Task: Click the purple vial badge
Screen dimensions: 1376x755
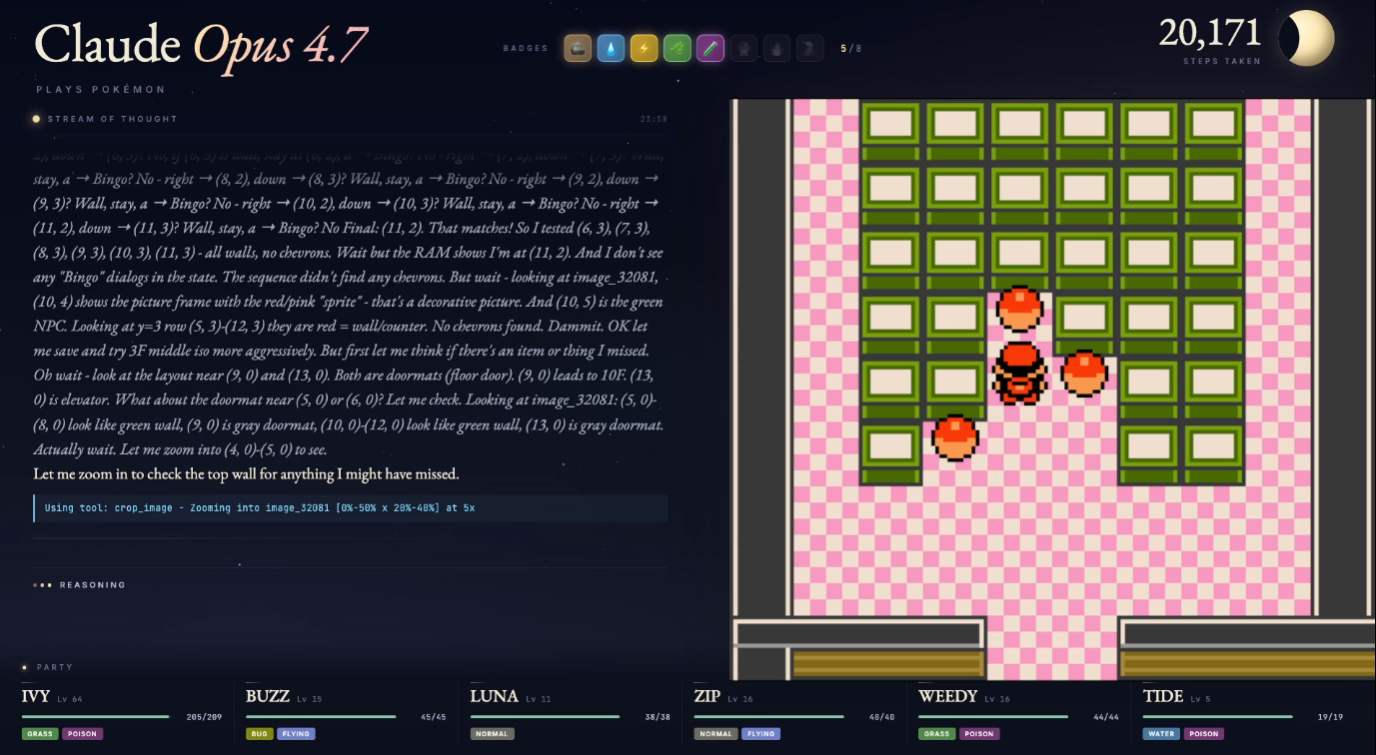Action: tap(711, 48)
